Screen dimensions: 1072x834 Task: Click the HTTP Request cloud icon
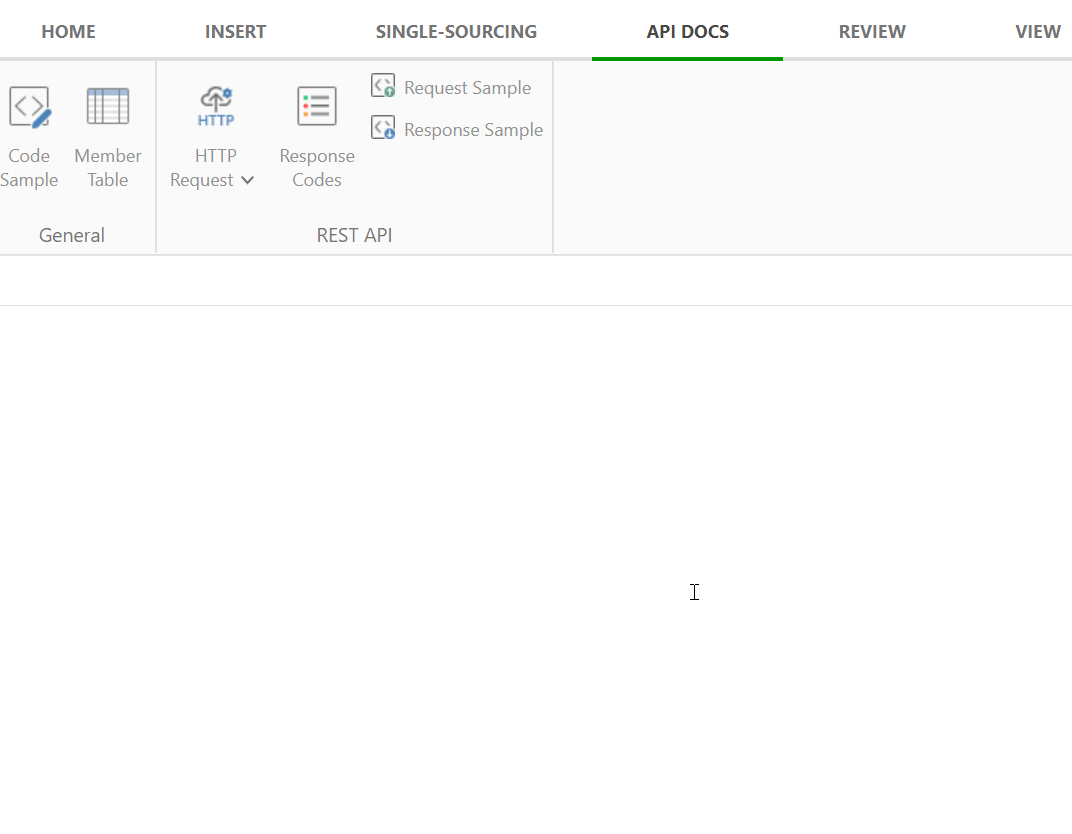tap(215, 104)
